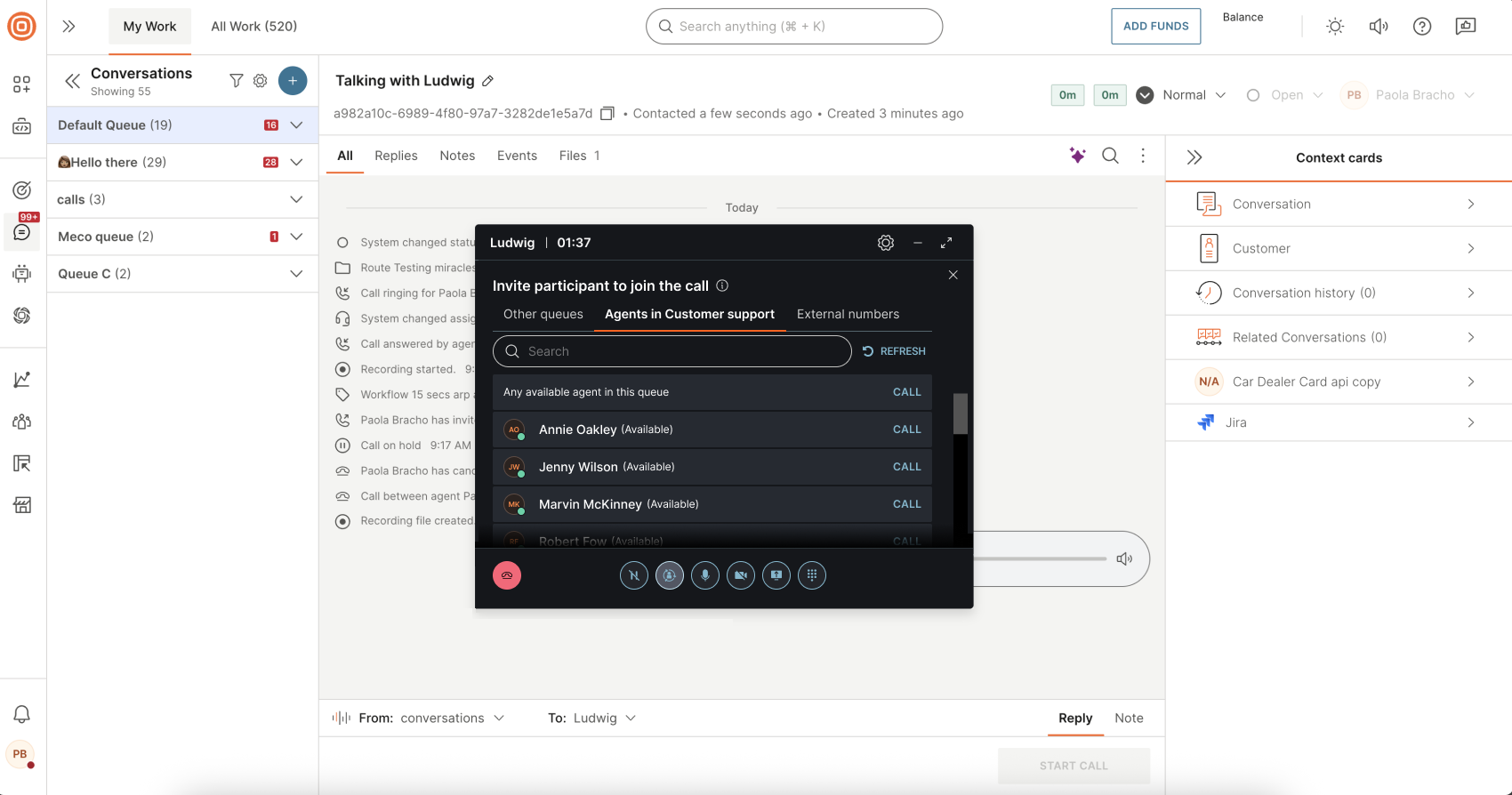Toggle camera video in call
The image size is (1512, 795).
point(741,575)
